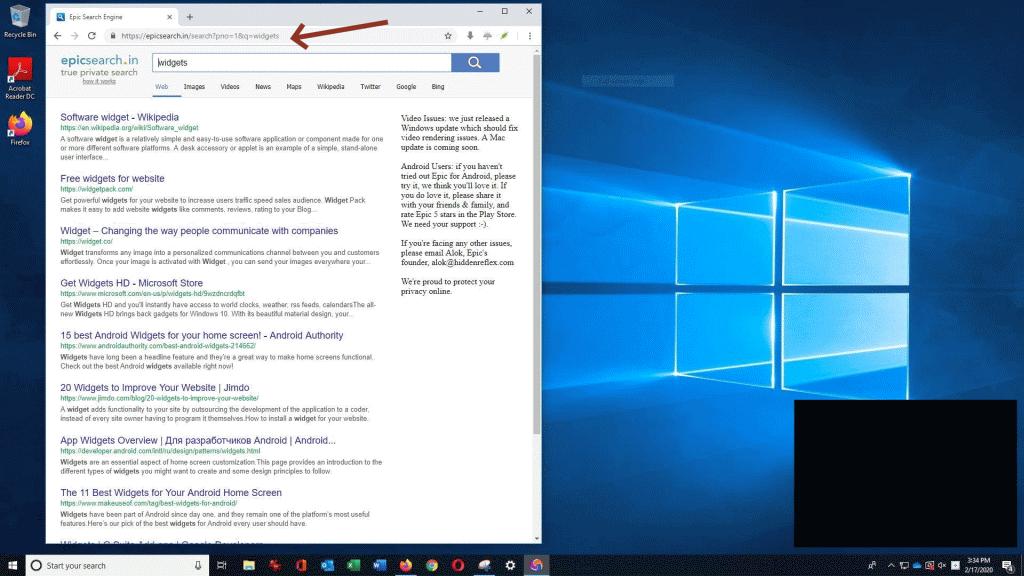Open '20 Widgets to Improve Your Website' result
Viewport: 1024px width, 576px height.
pyautogui.click(x=155, y=387)
